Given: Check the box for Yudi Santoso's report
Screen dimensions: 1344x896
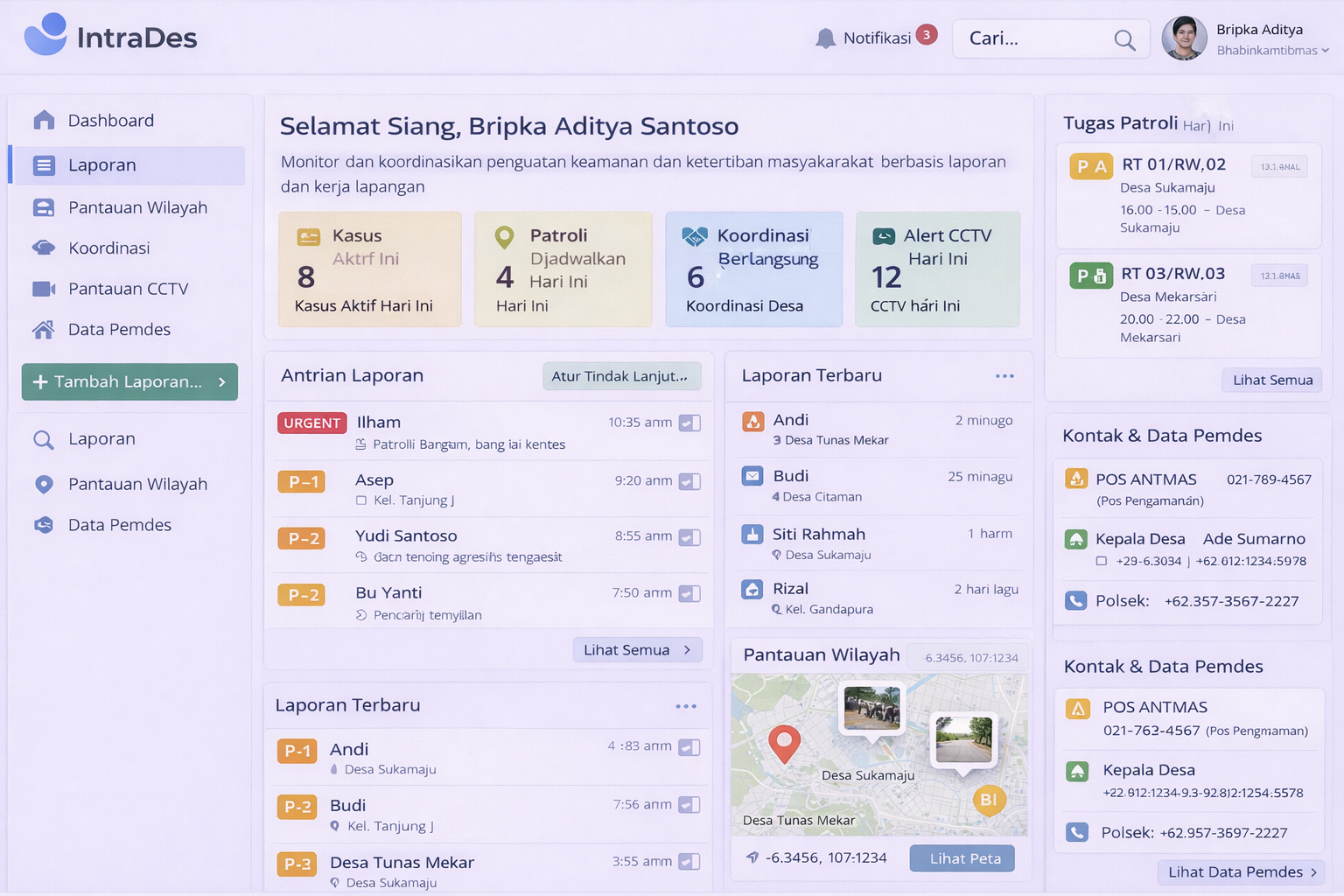Looking at the screenshot, I should tap(689, 537).
